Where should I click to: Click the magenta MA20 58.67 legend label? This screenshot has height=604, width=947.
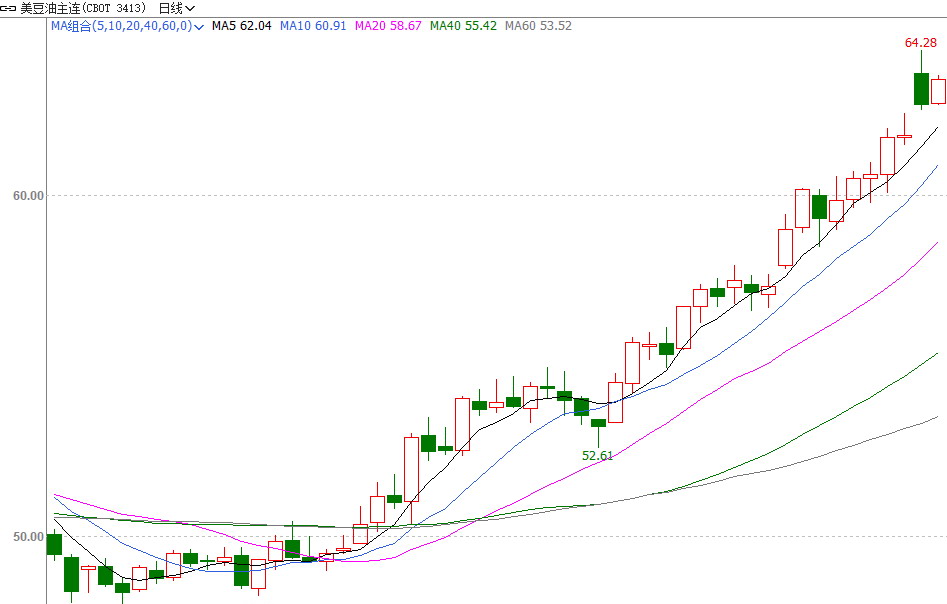[388, 26]
